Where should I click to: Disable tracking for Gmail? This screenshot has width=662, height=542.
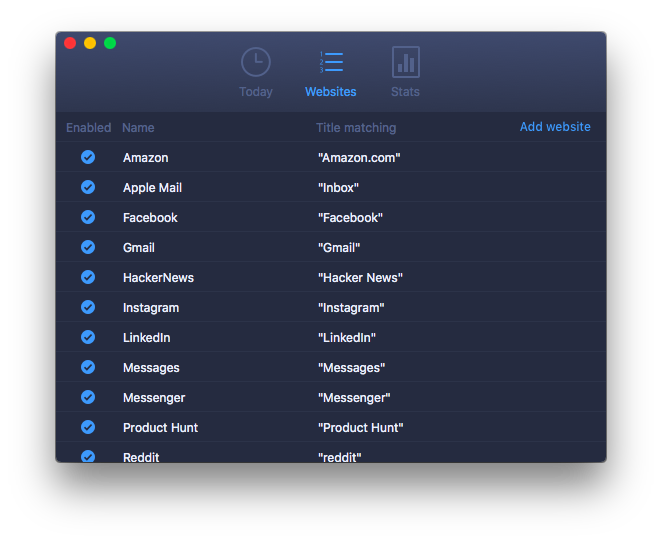coord(88,247)
